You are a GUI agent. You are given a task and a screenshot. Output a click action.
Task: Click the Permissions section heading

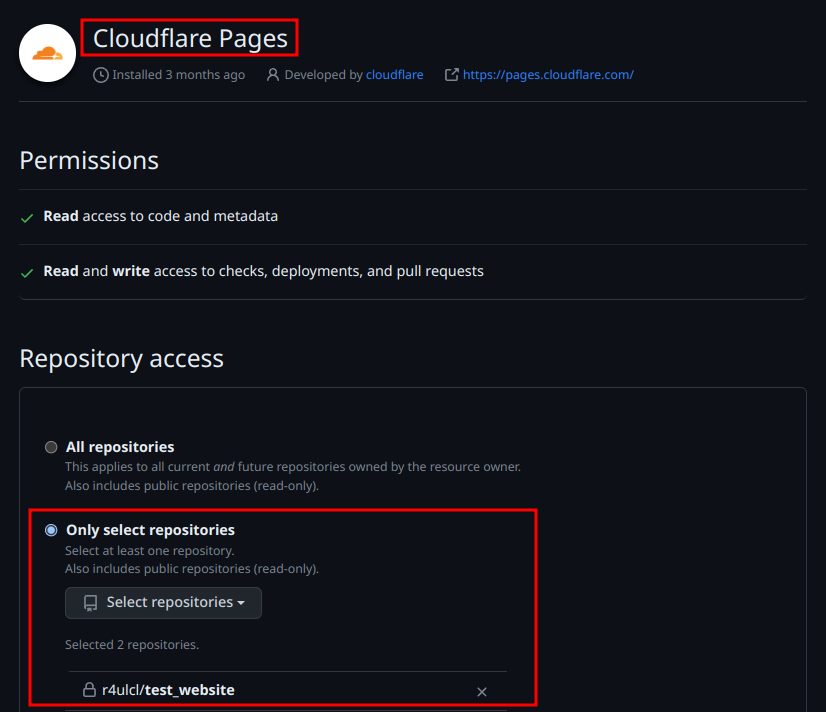click(x=88, y=160)
